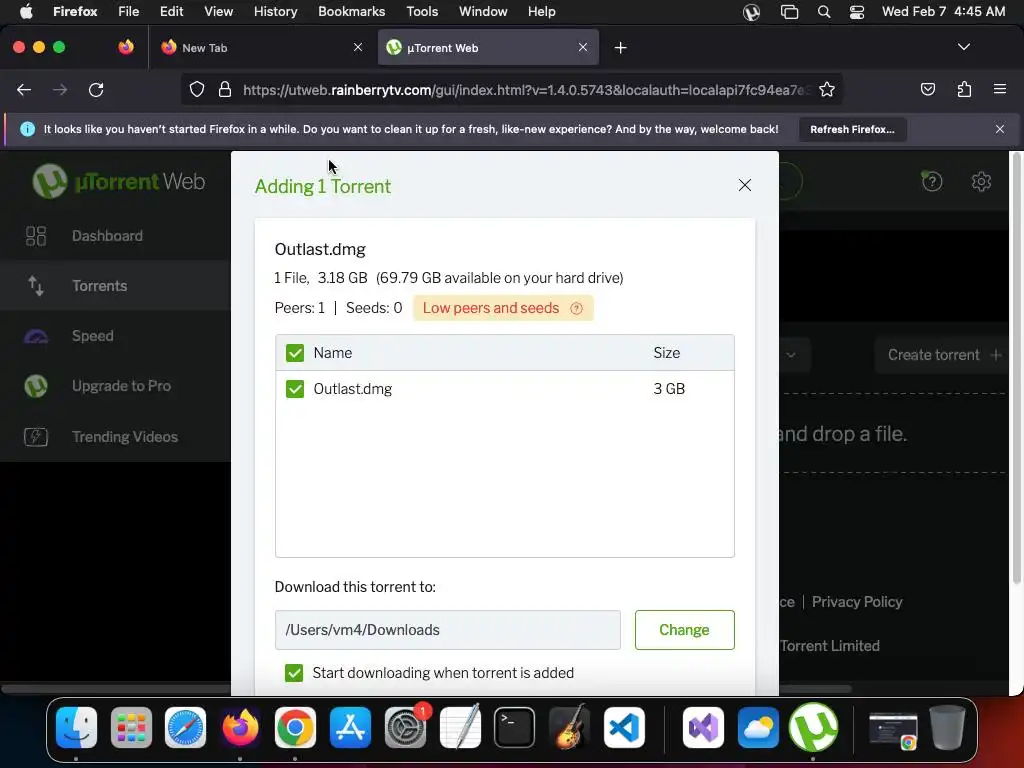
Task: Go back with browser back arrow
Action: coord(24,89)
